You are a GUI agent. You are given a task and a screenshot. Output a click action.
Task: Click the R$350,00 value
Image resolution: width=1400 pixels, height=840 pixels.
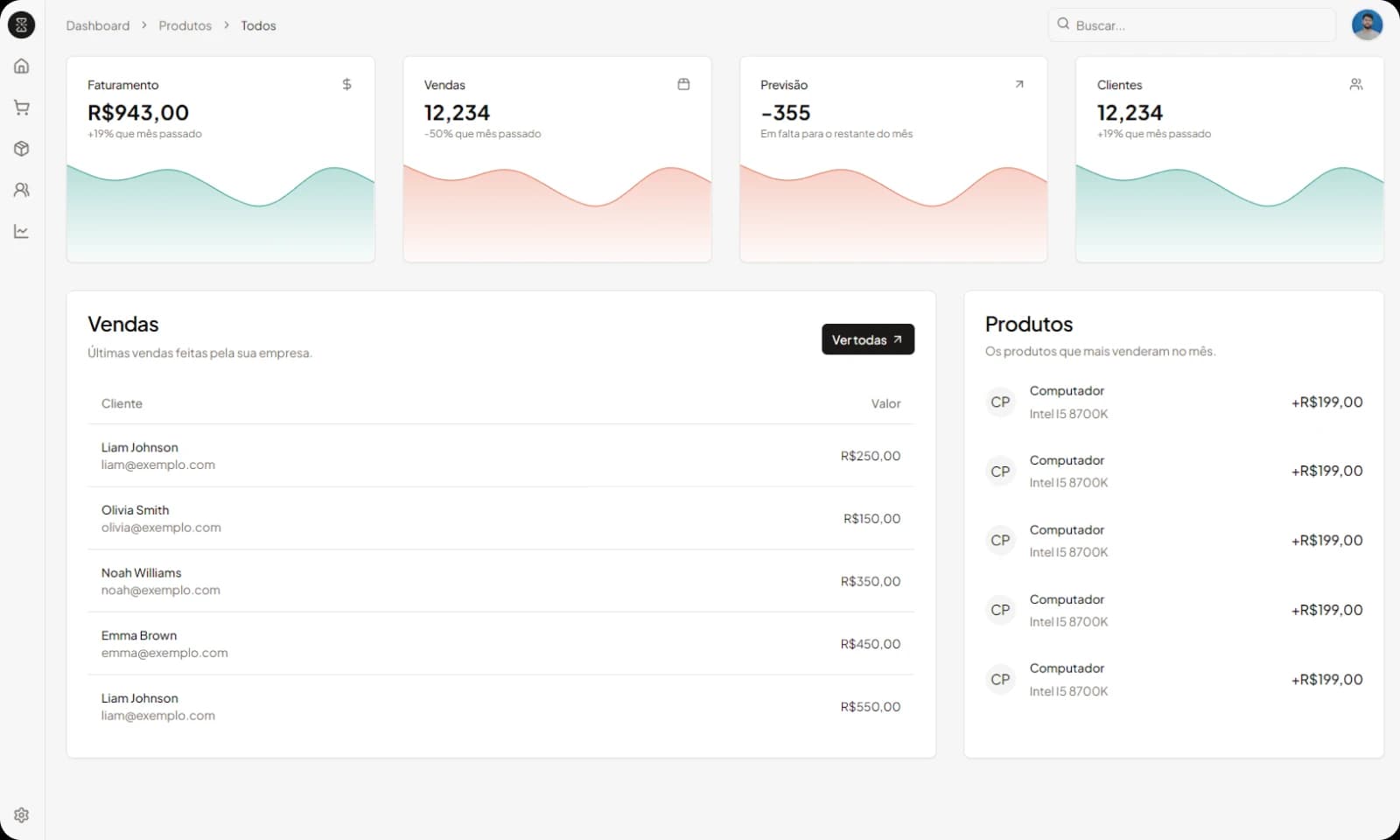871,581
